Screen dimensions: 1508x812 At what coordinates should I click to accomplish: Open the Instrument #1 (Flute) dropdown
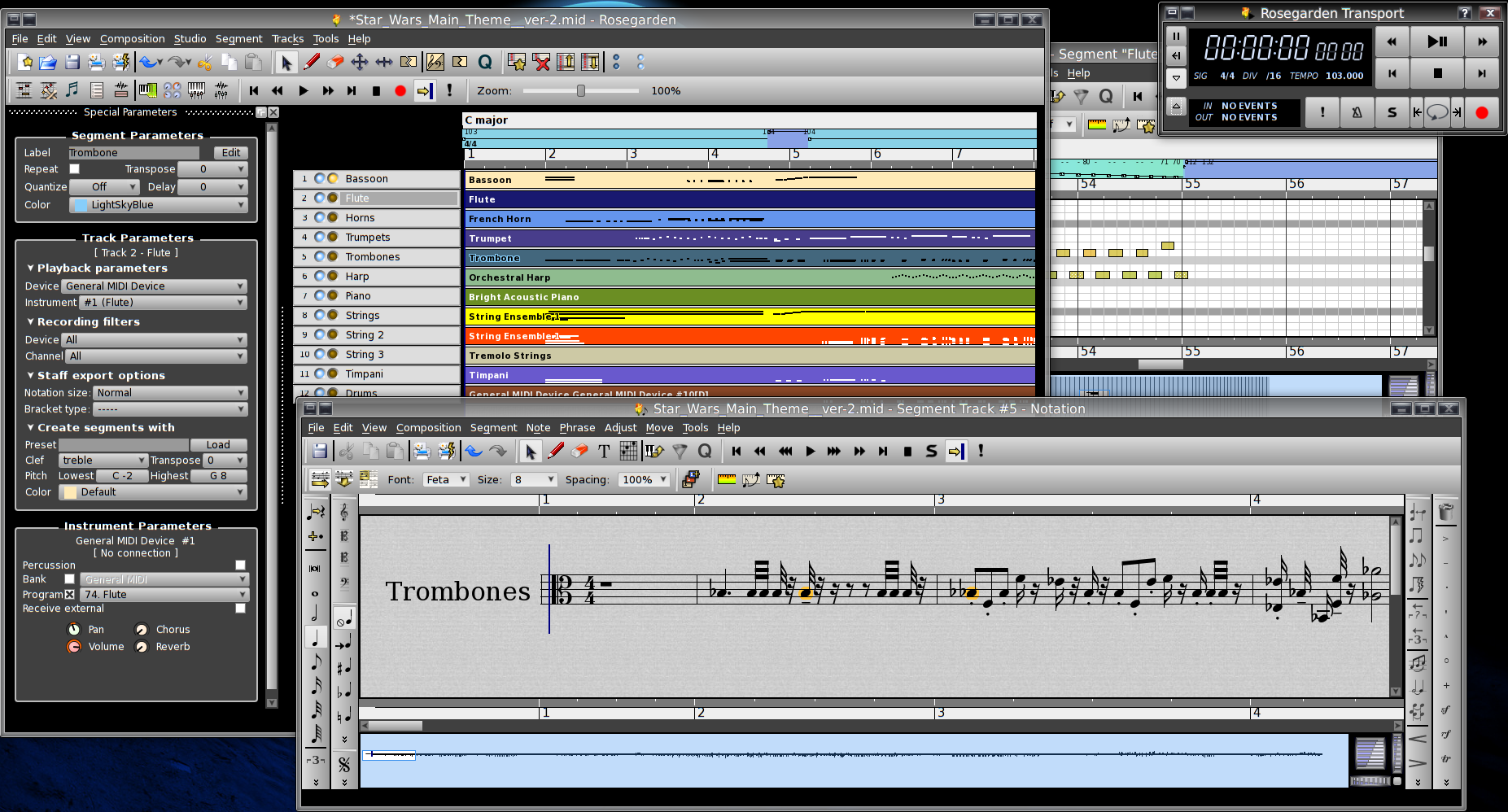(x=163, y=303)
